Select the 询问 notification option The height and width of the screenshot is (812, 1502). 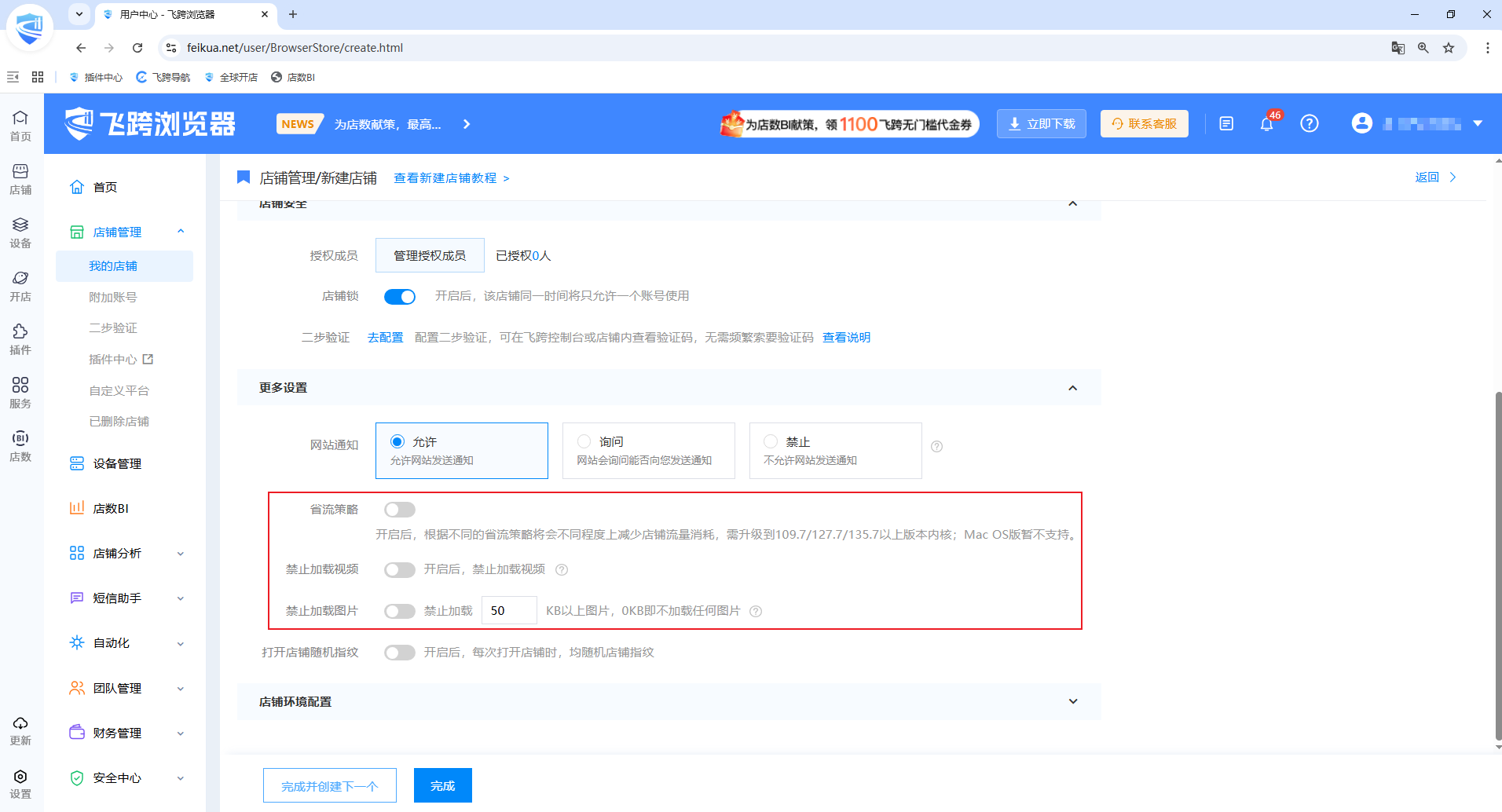(x=649, y=451)
